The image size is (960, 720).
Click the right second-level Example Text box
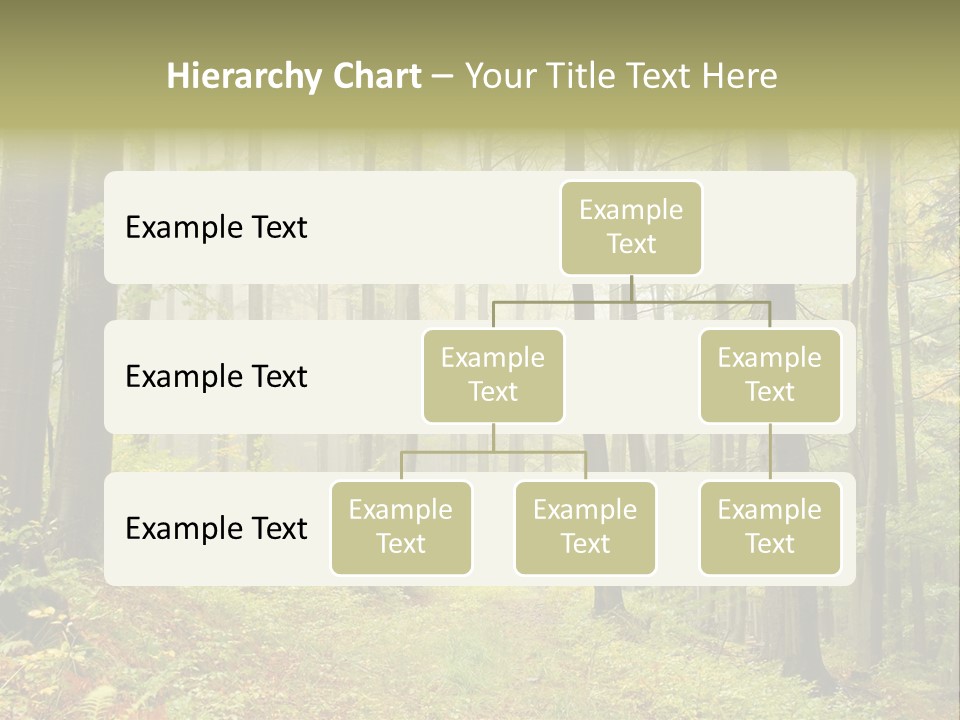[770, 375]
